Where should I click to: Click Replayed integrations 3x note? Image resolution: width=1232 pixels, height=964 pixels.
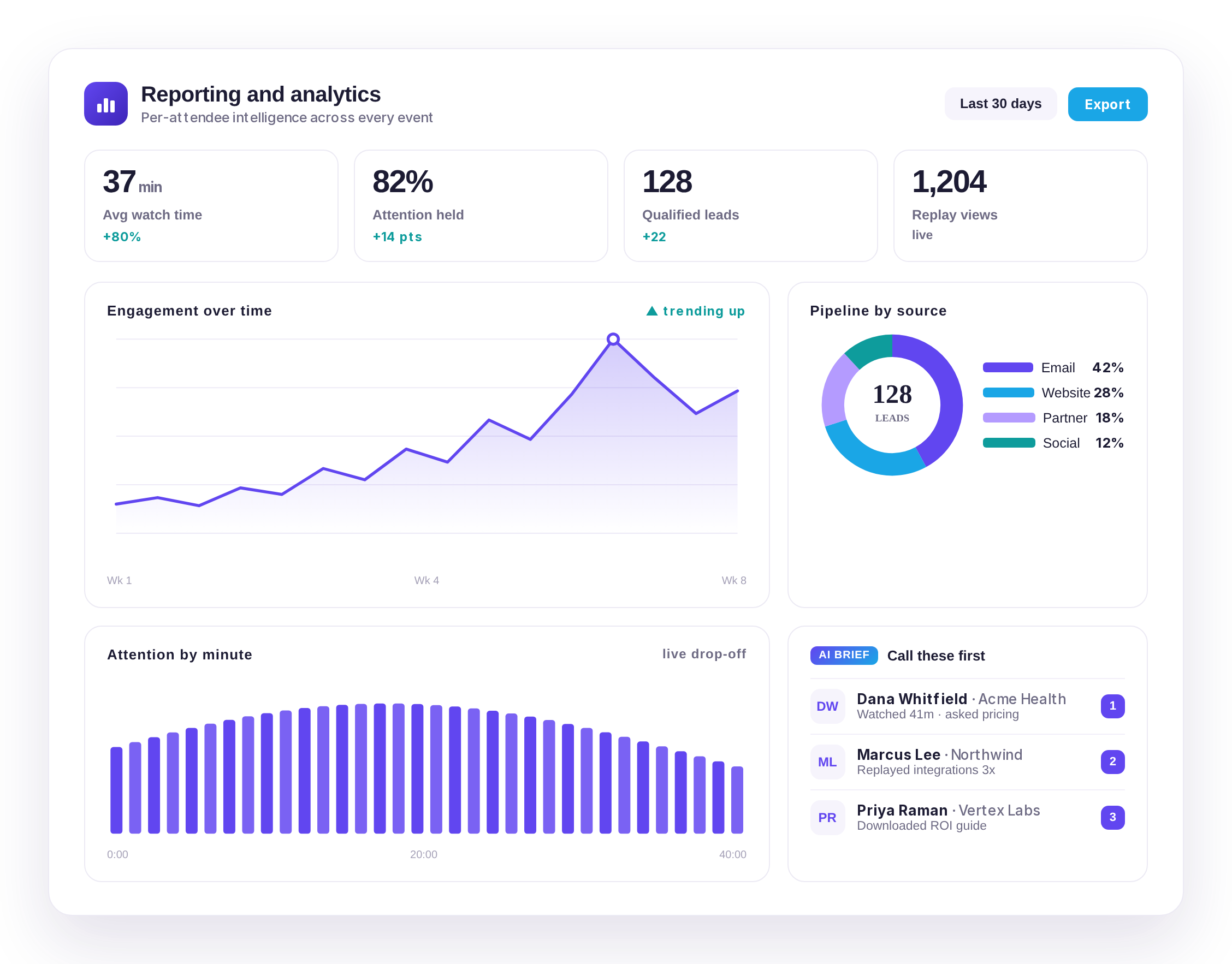click(x=926, y=770)
